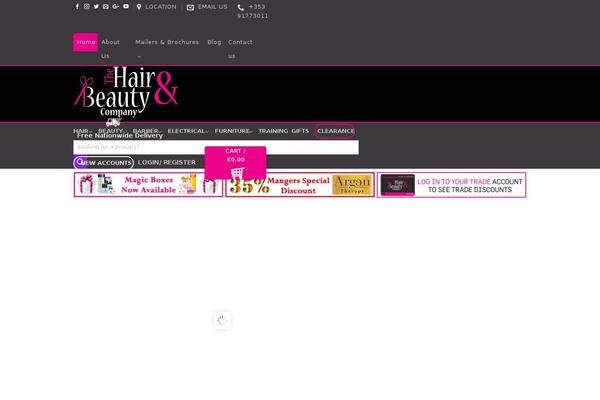Expand the HAIR category dropdown

[82, 131]
